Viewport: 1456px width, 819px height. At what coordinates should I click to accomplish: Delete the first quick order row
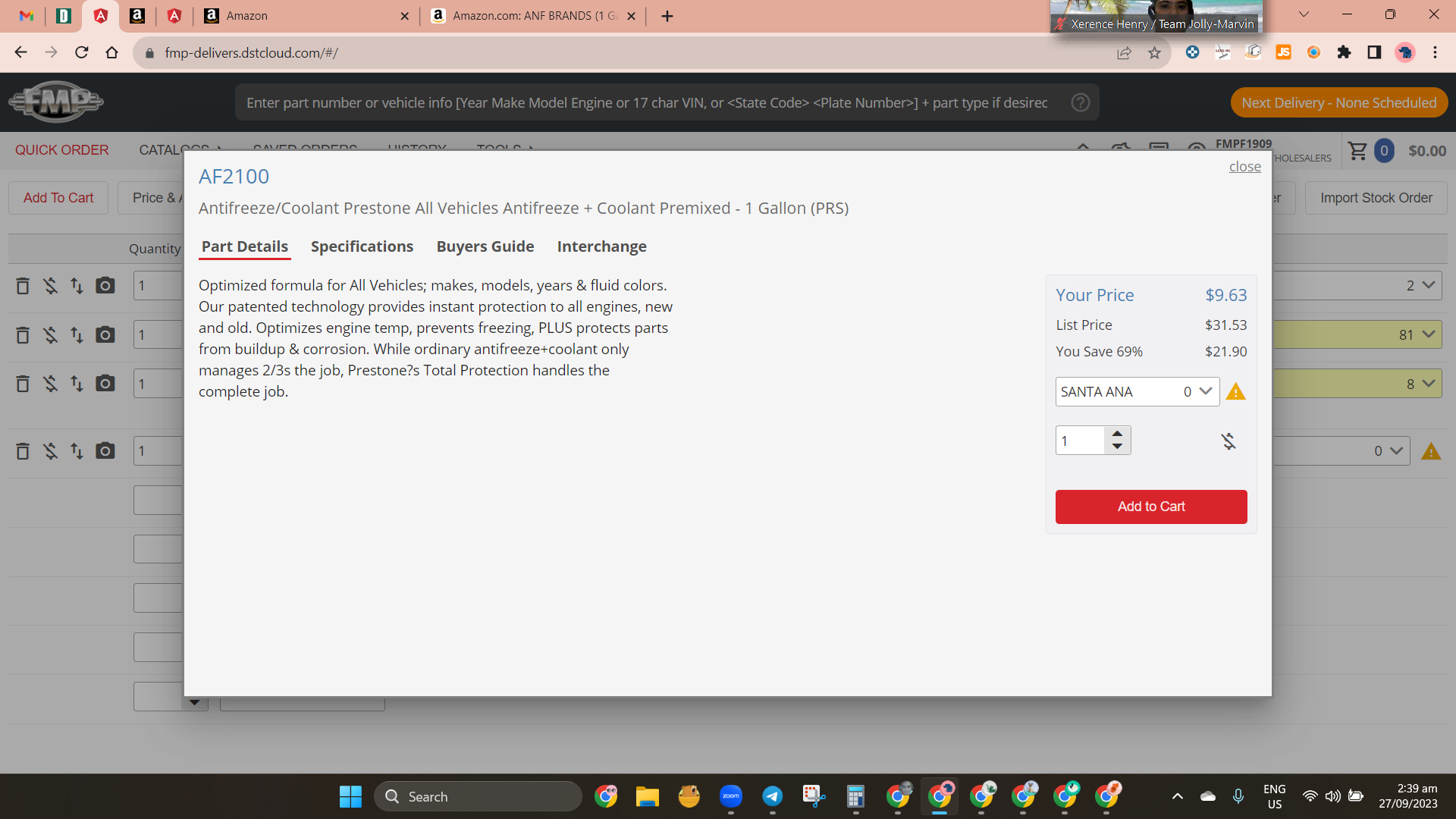pos(23,286)
